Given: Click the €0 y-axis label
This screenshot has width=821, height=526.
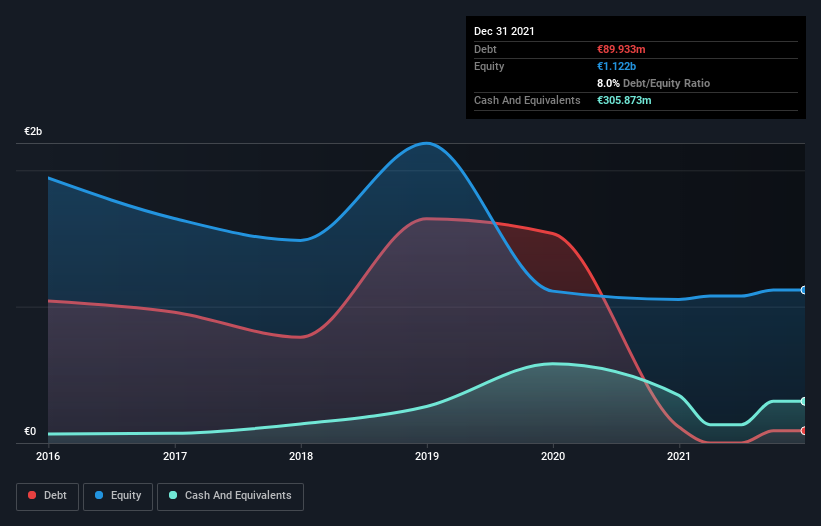Looking at the screenshot, I should click(30, 431).
